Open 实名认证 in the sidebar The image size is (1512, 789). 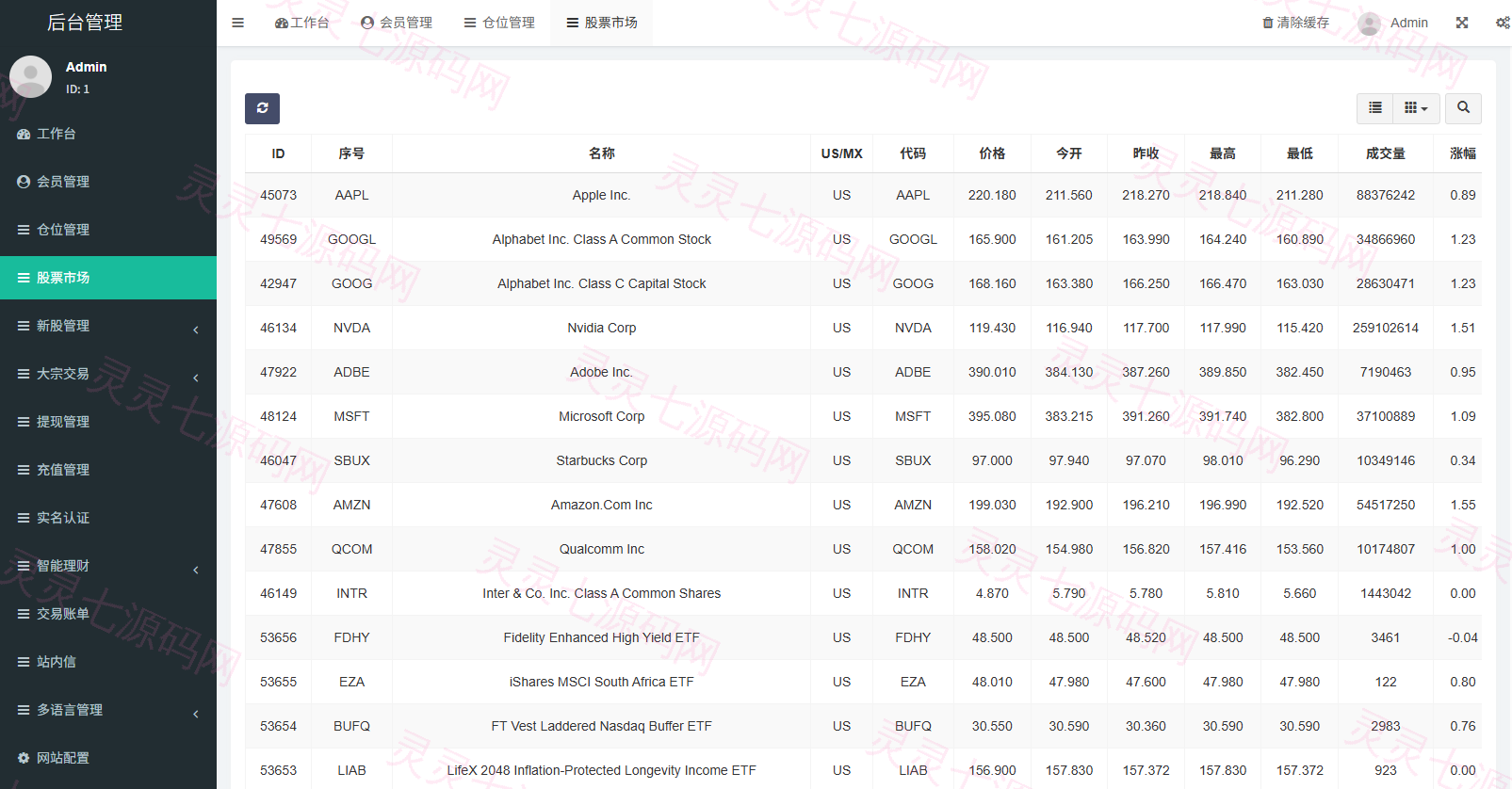click(x=108, y=518)
